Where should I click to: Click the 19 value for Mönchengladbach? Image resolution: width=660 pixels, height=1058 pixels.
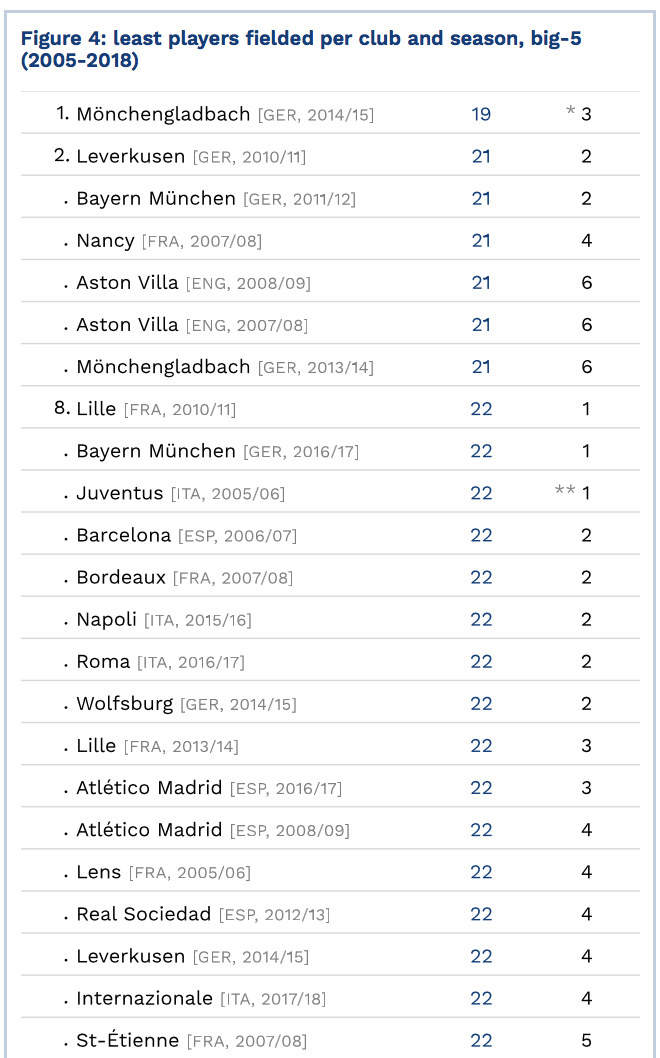click(480, 114)
